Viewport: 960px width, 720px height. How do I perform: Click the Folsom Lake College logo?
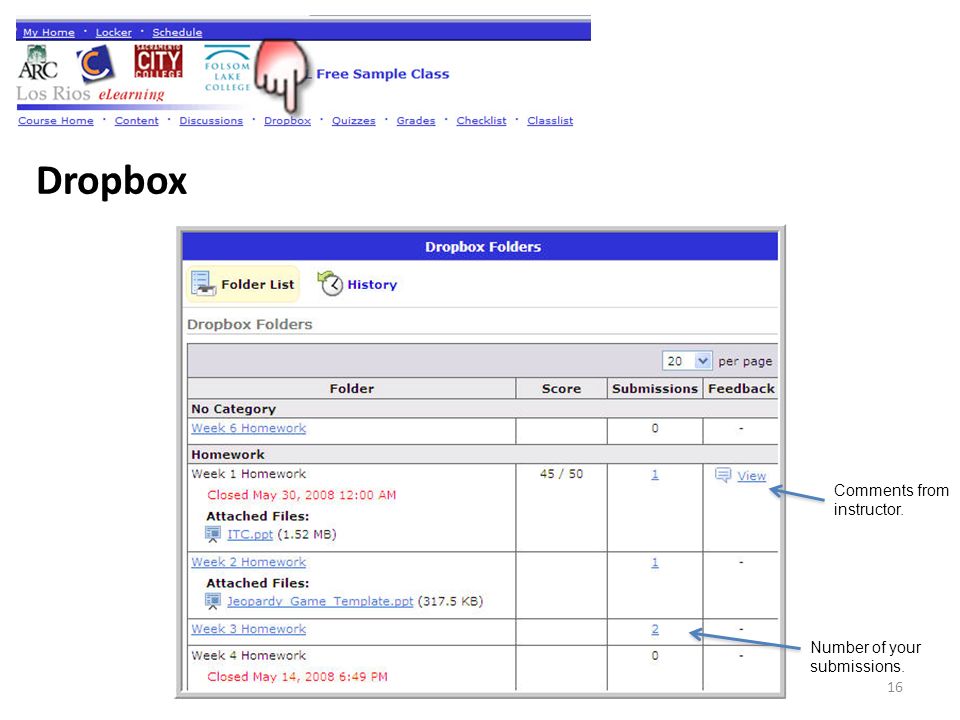tap(227, 69)
